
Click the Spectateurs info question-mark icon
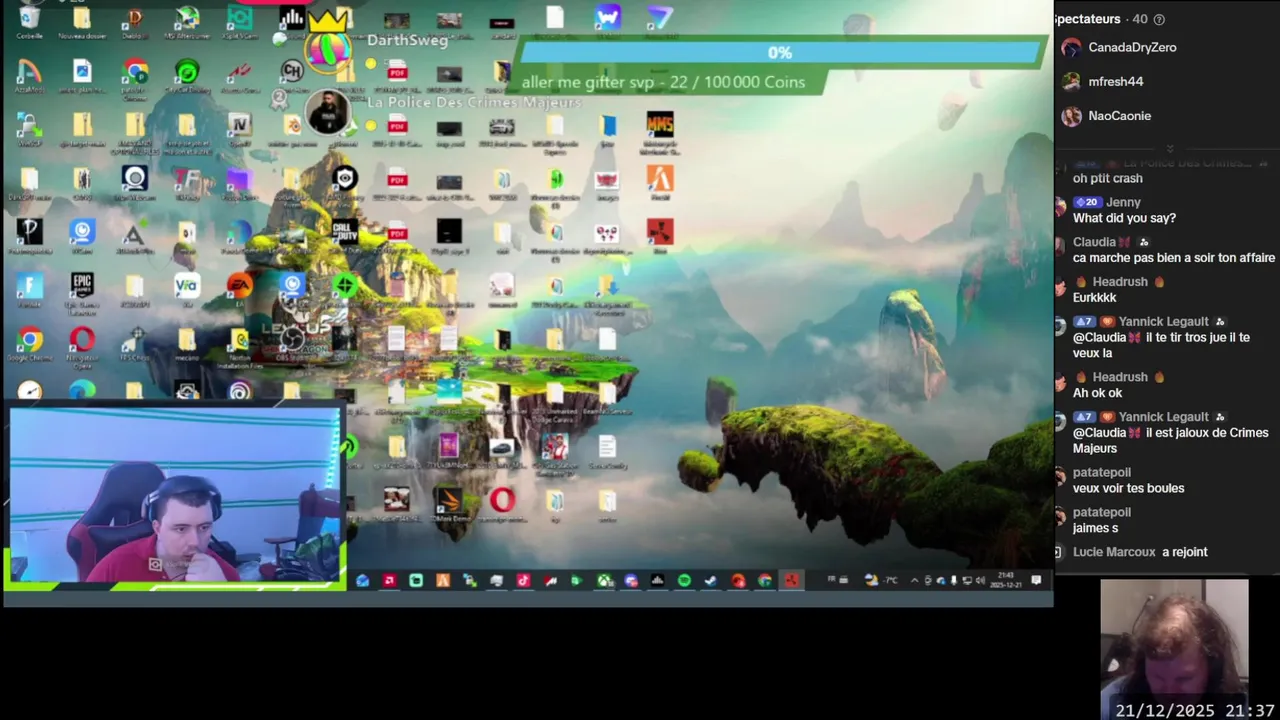(1159, 19)
